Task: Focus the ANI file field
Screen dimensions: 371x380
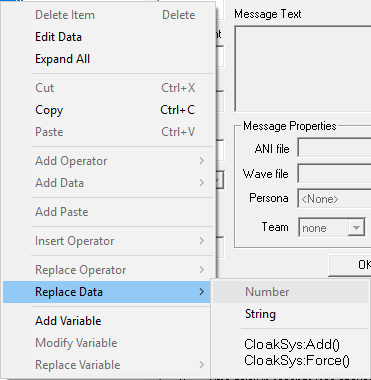Action: point(334,148)
